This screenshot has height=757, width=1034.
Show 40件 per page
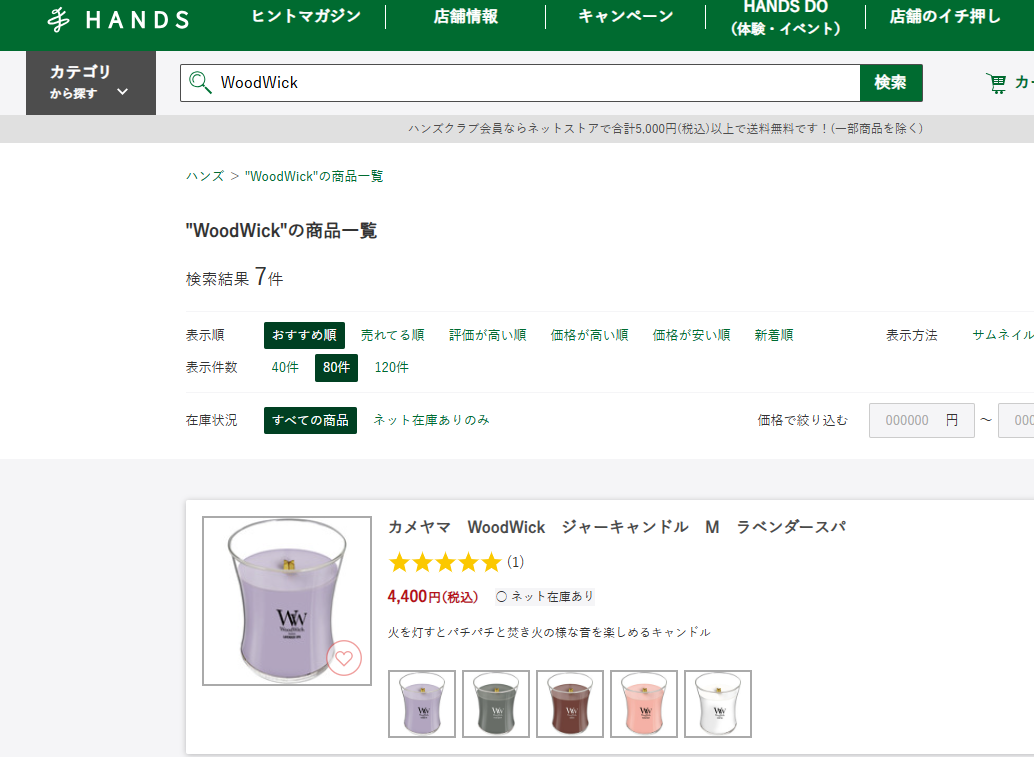pyautogui.click(x=285, y=367)
